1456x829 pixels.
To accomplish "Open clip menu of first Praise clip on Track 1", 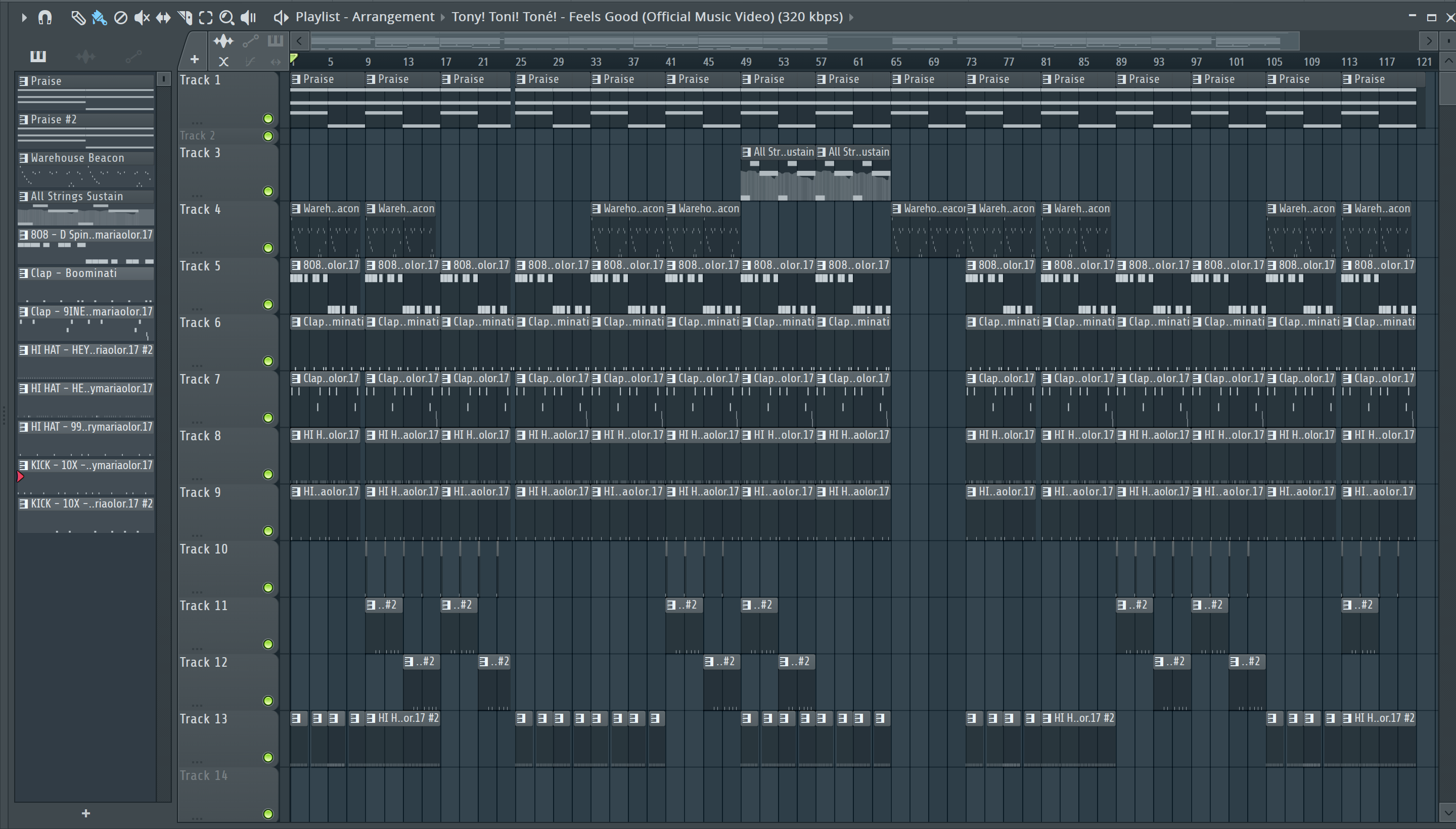I will pos(296,80).
